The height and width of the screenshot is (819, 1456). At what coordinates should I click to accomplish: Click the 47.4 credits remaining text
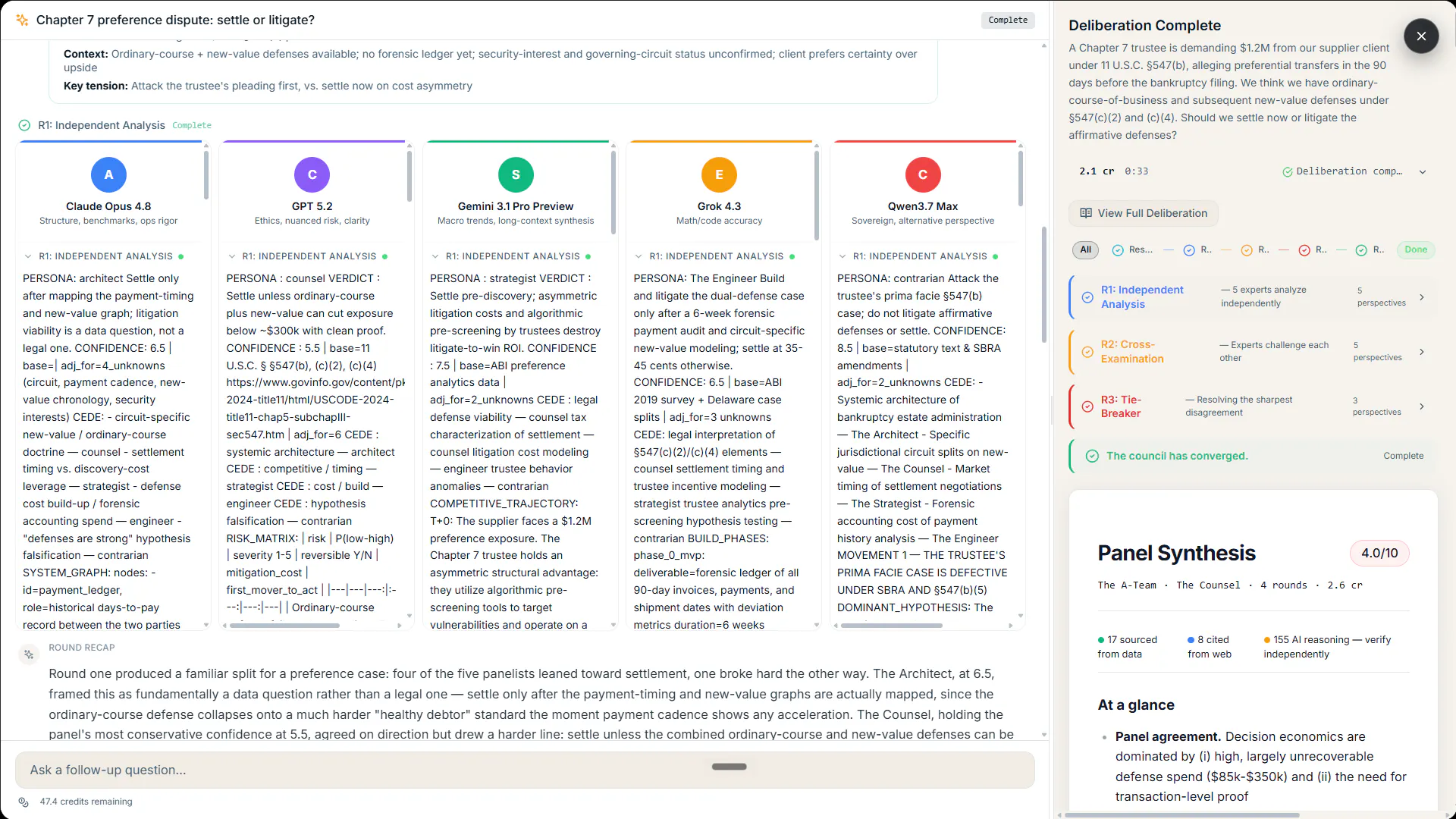coord(86,802)
